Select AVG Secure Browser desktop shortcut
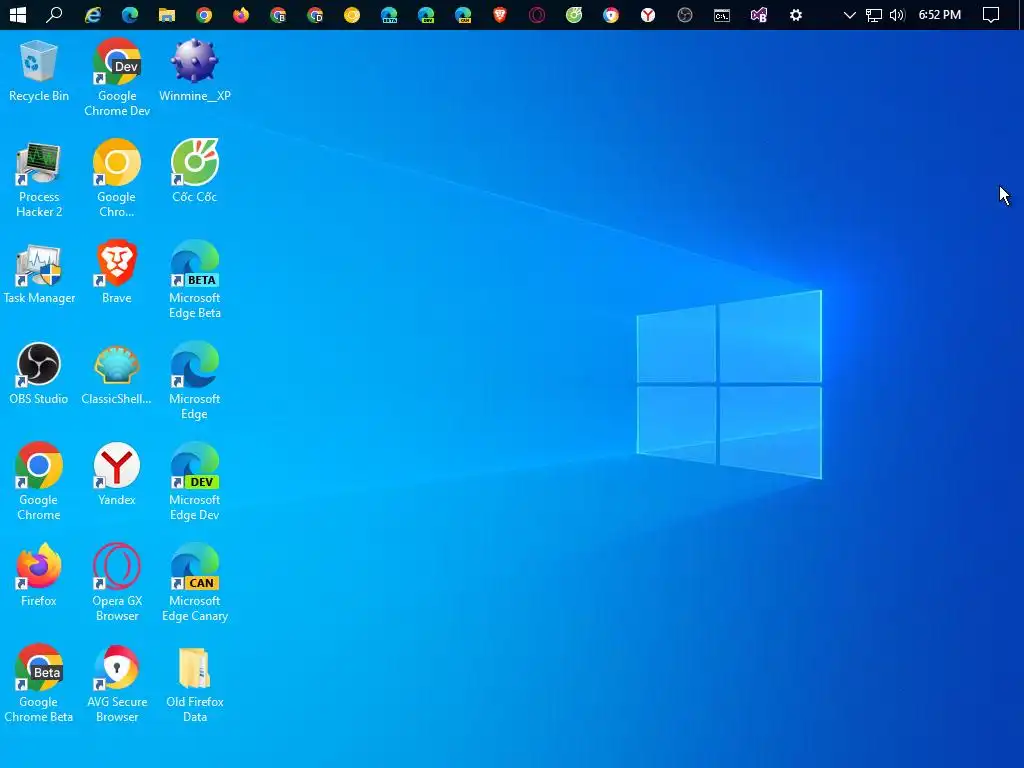 point(117,684)
